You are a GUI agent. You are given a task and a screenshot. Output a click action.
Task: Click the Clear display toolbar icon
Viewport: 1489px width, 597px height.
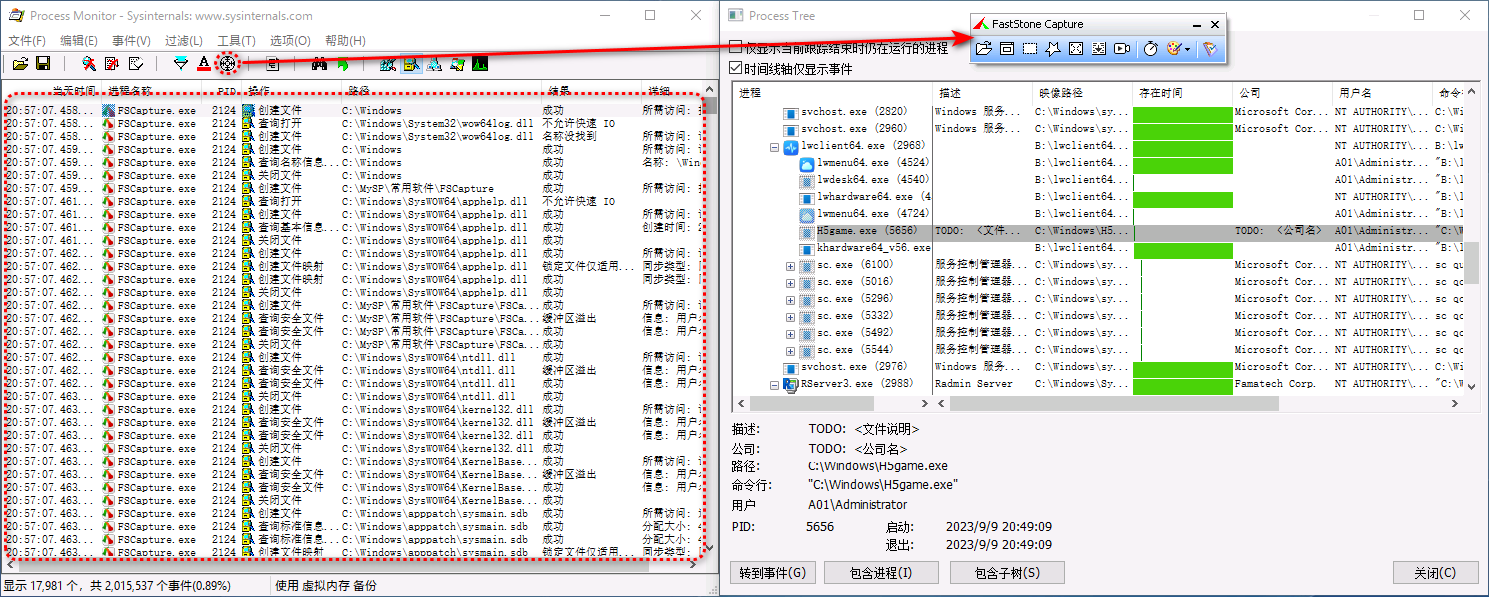(x=135, y=64)
